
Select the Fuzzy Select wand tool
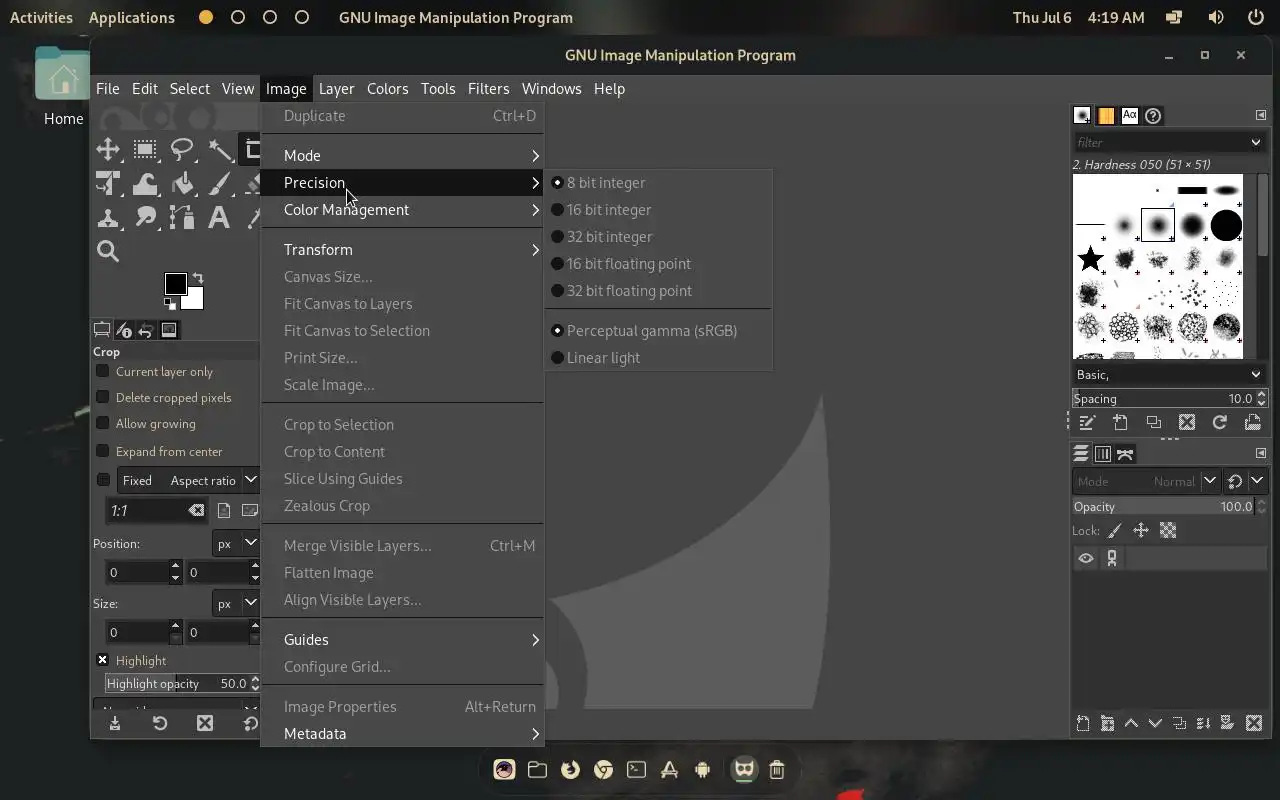click(219, 150)
